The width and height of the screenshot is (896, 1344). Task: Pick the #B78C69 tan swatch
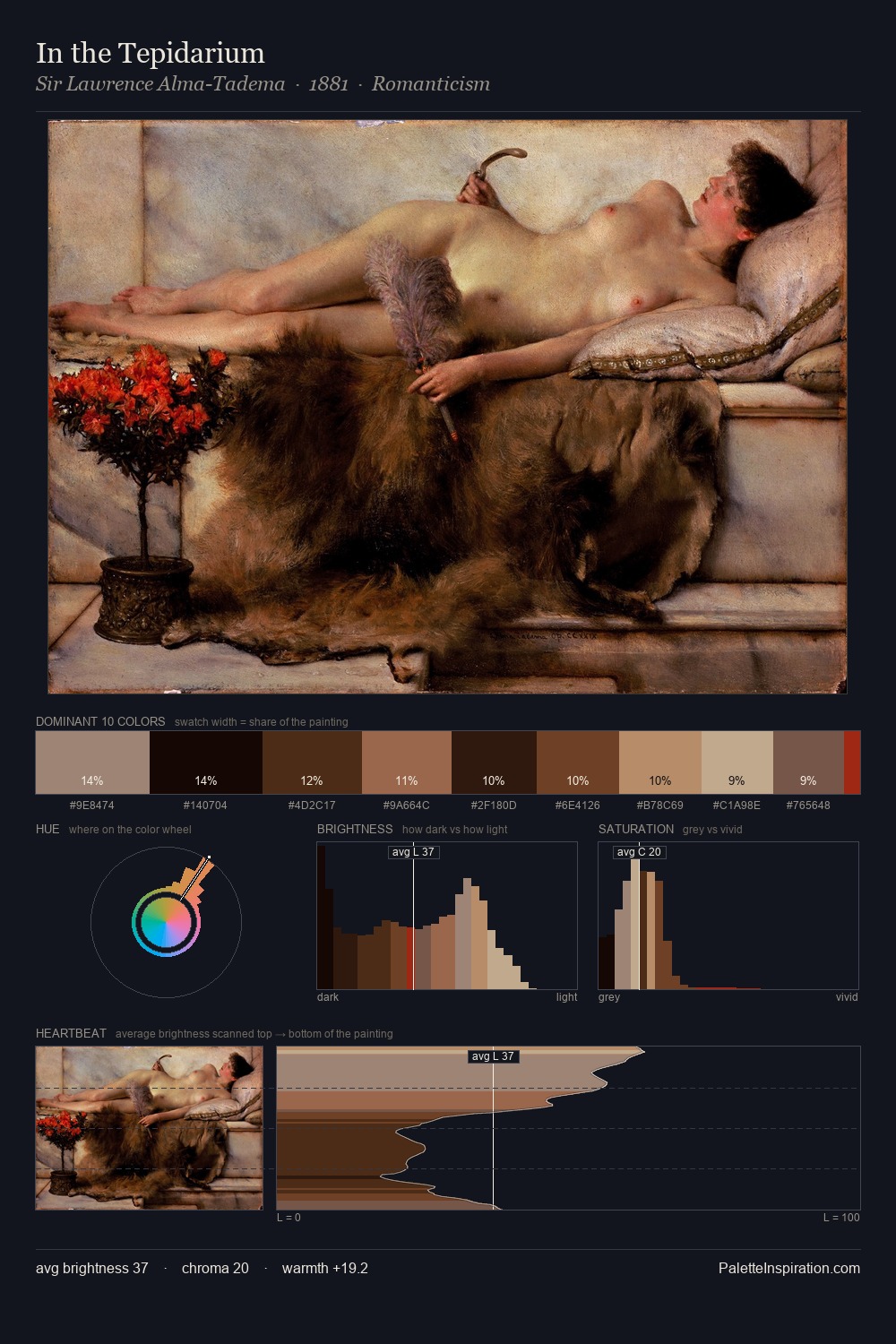click(x=660, y=762)
